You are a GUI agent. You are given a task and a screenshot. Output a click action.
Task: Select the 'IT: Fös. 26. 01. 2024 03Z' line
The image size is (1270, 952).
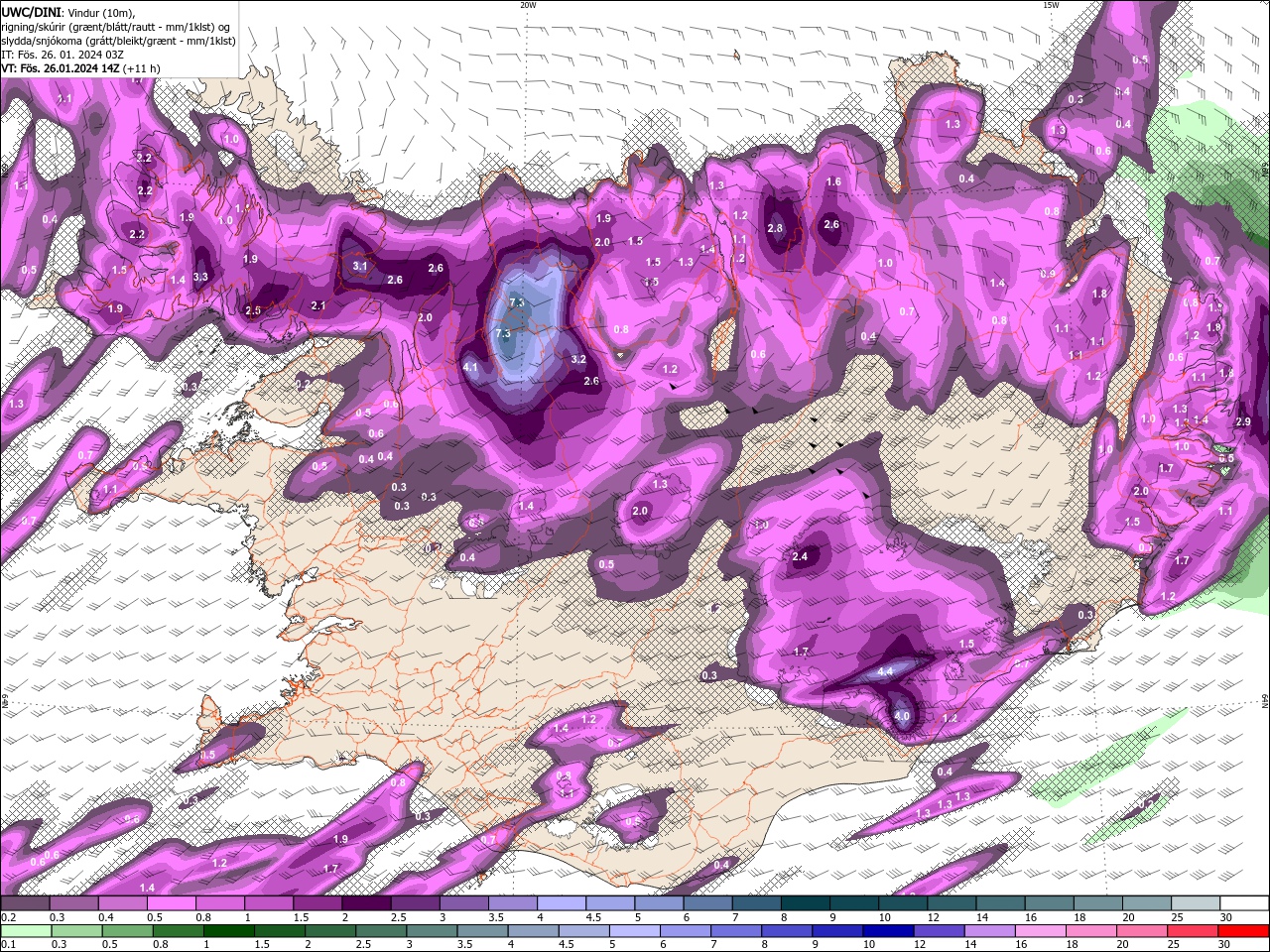(x=63, y=55)
